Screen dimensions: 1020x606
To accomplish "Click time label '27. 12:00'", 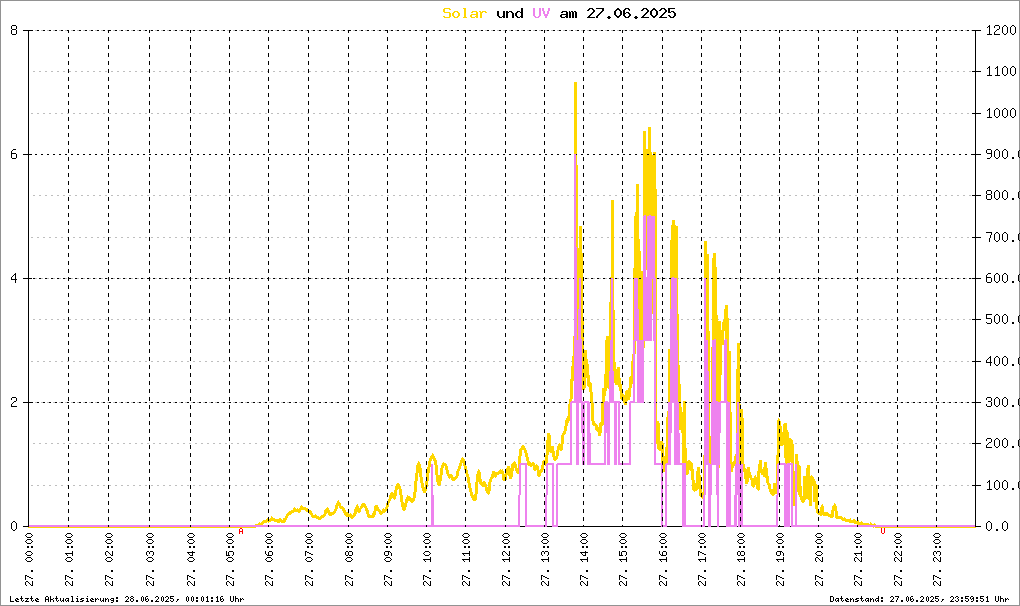I will tap(506, 559).
